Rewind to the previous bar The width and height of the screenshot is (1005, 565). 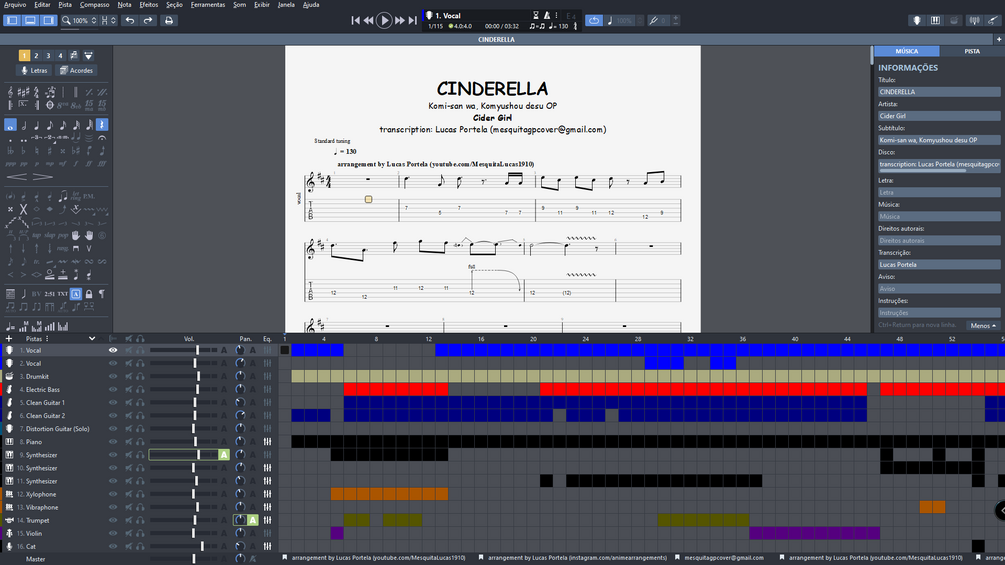click(369, 20)
